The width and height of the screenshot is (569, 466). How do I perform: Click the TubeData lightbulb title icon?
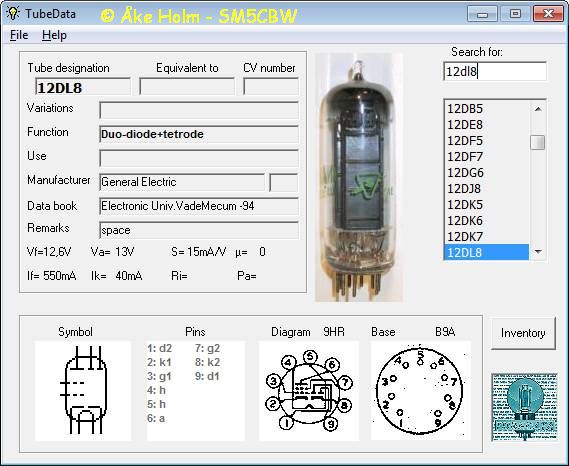(x=13, y=13)
